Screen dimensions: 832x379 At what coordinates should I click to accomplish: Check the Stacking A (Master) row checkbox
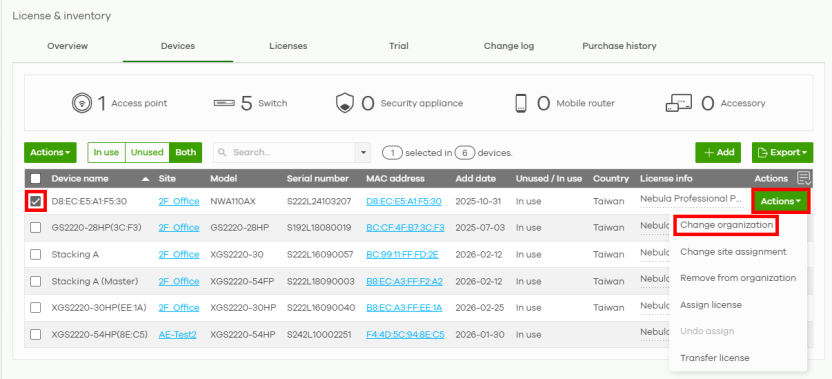pyautogui.click(x=36, y=281)
